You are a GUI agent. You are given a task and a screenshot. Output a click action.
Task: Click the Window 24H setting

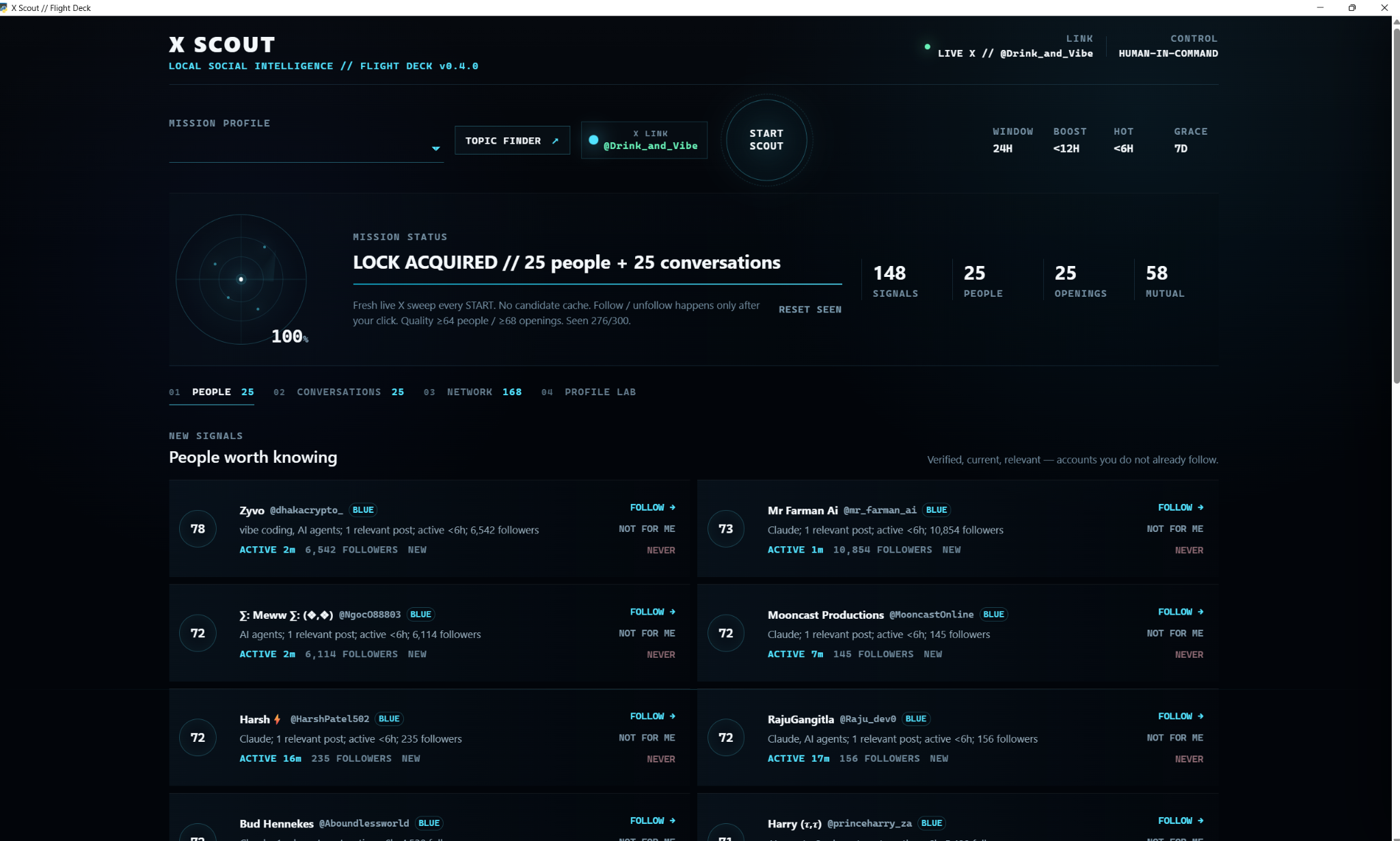tap(1012, 140)
